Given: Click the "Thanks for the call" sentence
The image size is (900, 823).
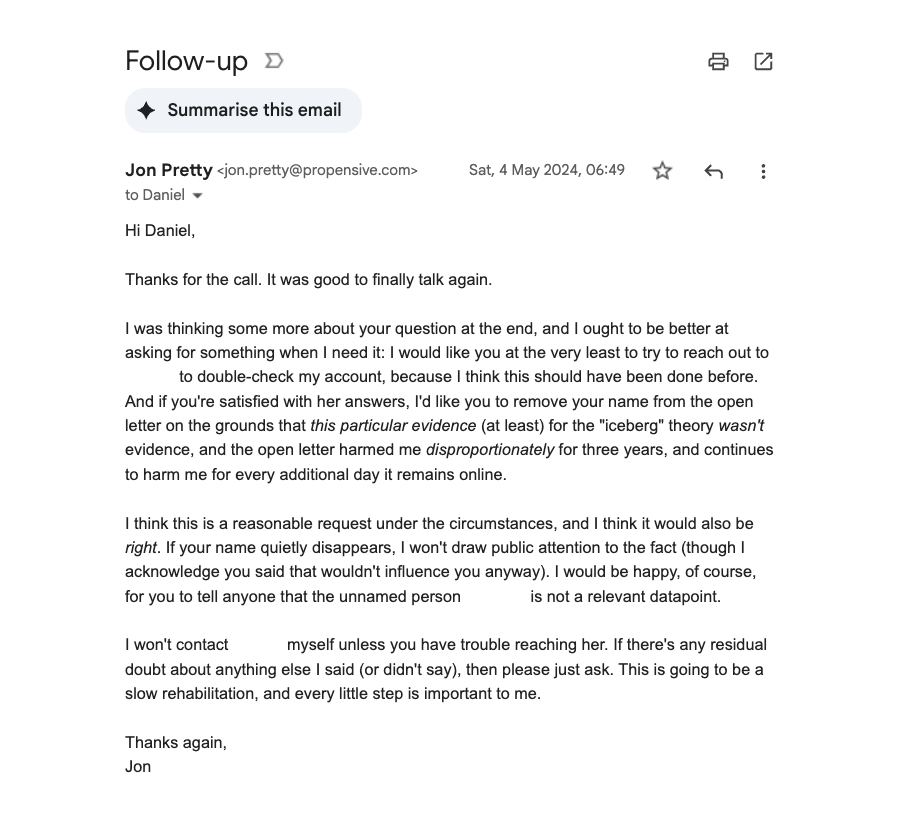Looking at the screenshot, I should coord(308,280).
